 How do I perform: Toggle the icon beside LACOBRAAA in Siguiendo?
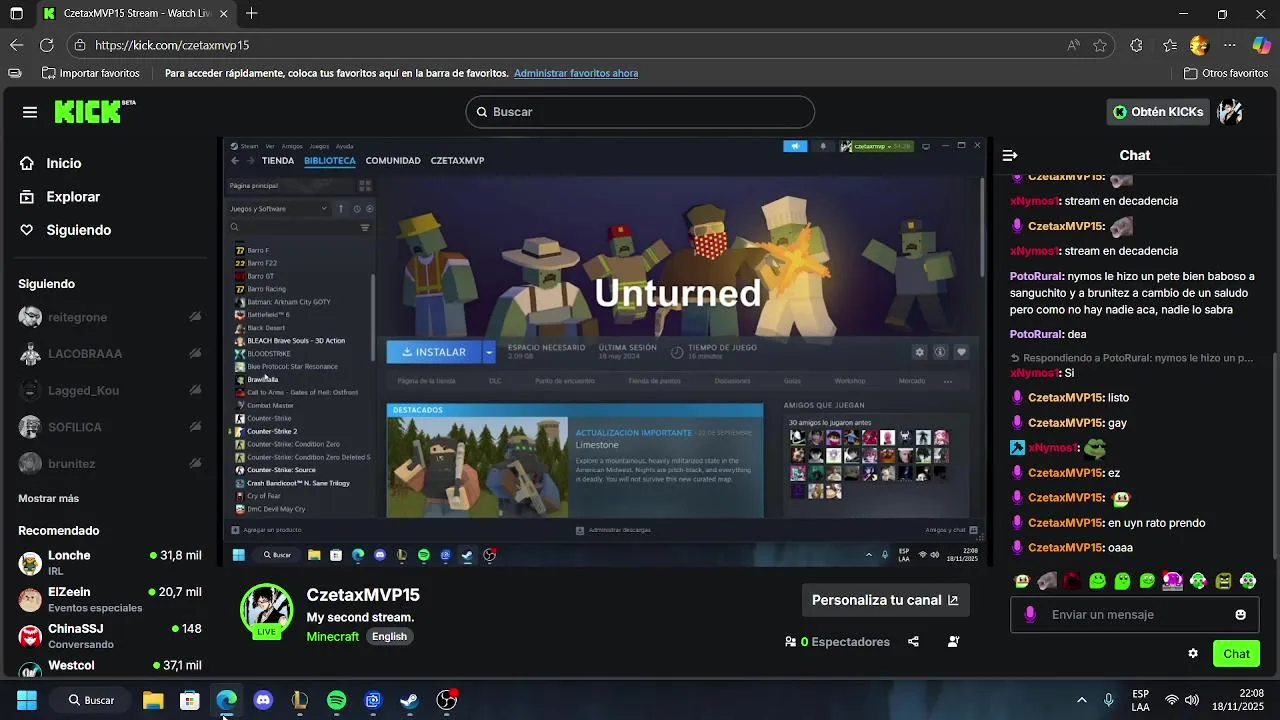pyautogui.click(x=195, y=354)
